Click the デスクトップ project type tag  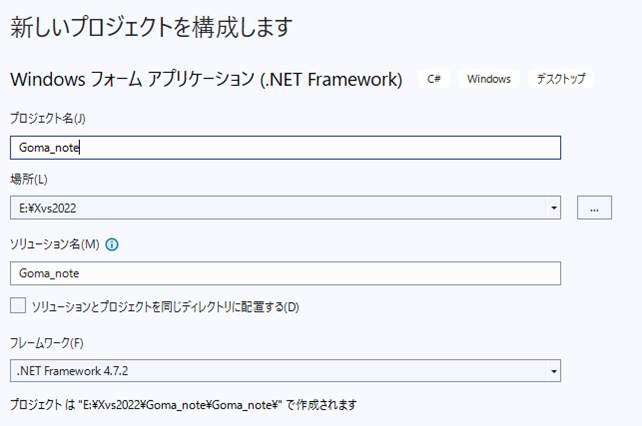point(560,79)
